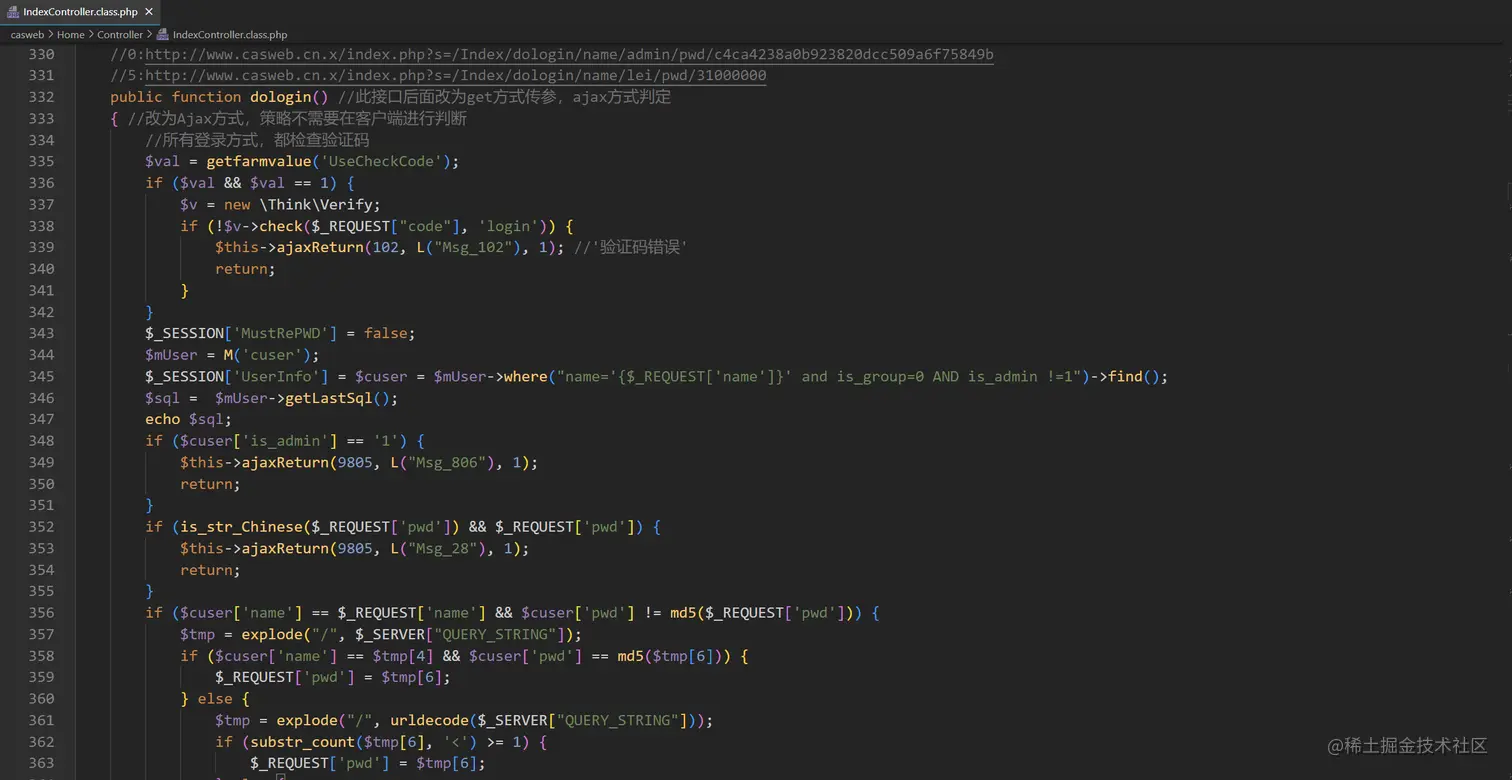Open the IndexController.class.php breadcrumb segment
The width and height of the screenshot is (1512, 780).
click(x=230, y=34)
